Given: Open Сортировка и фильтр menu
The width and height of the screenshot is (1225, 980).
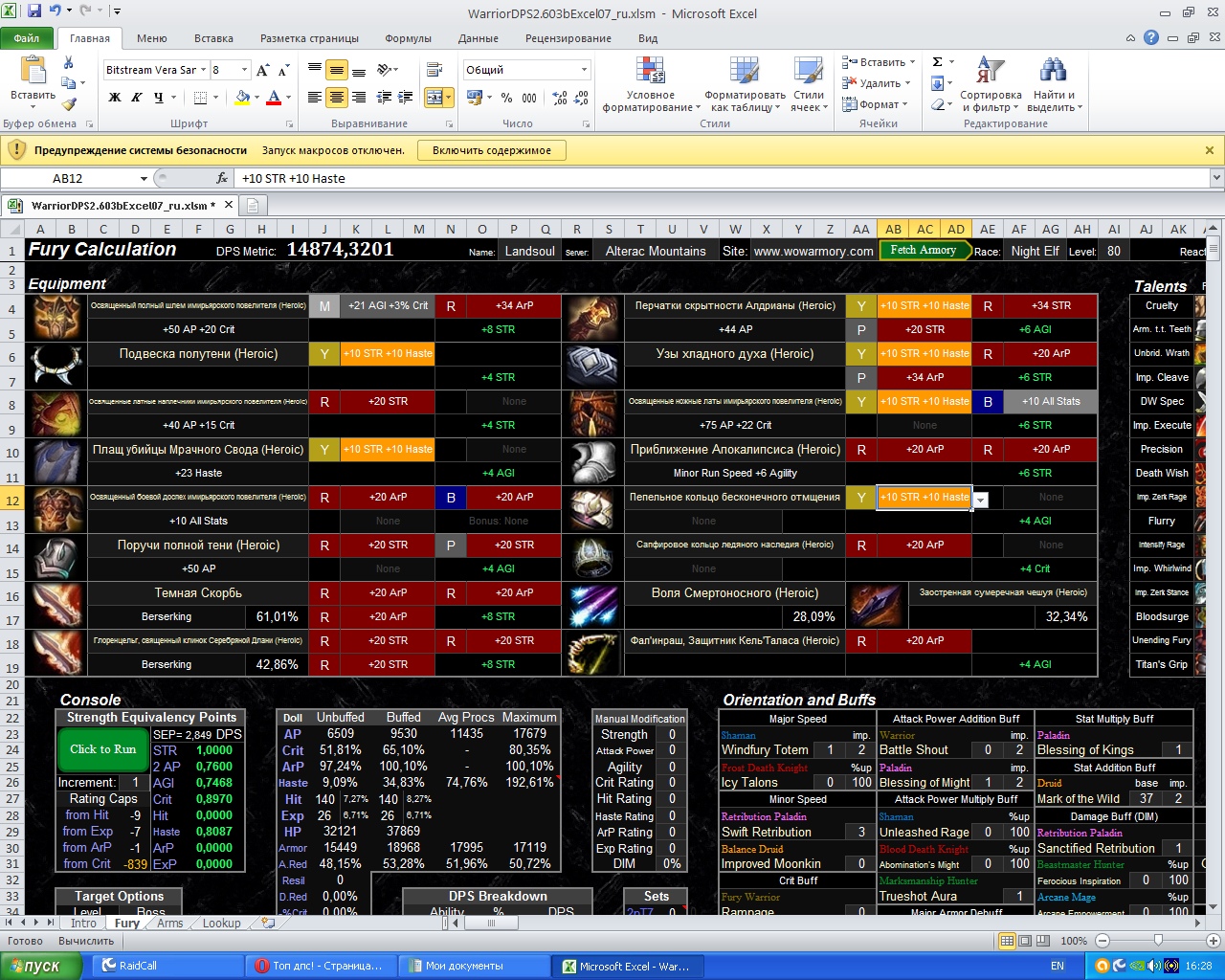Looking at the screenshot, I should click(x=991, y=85).
